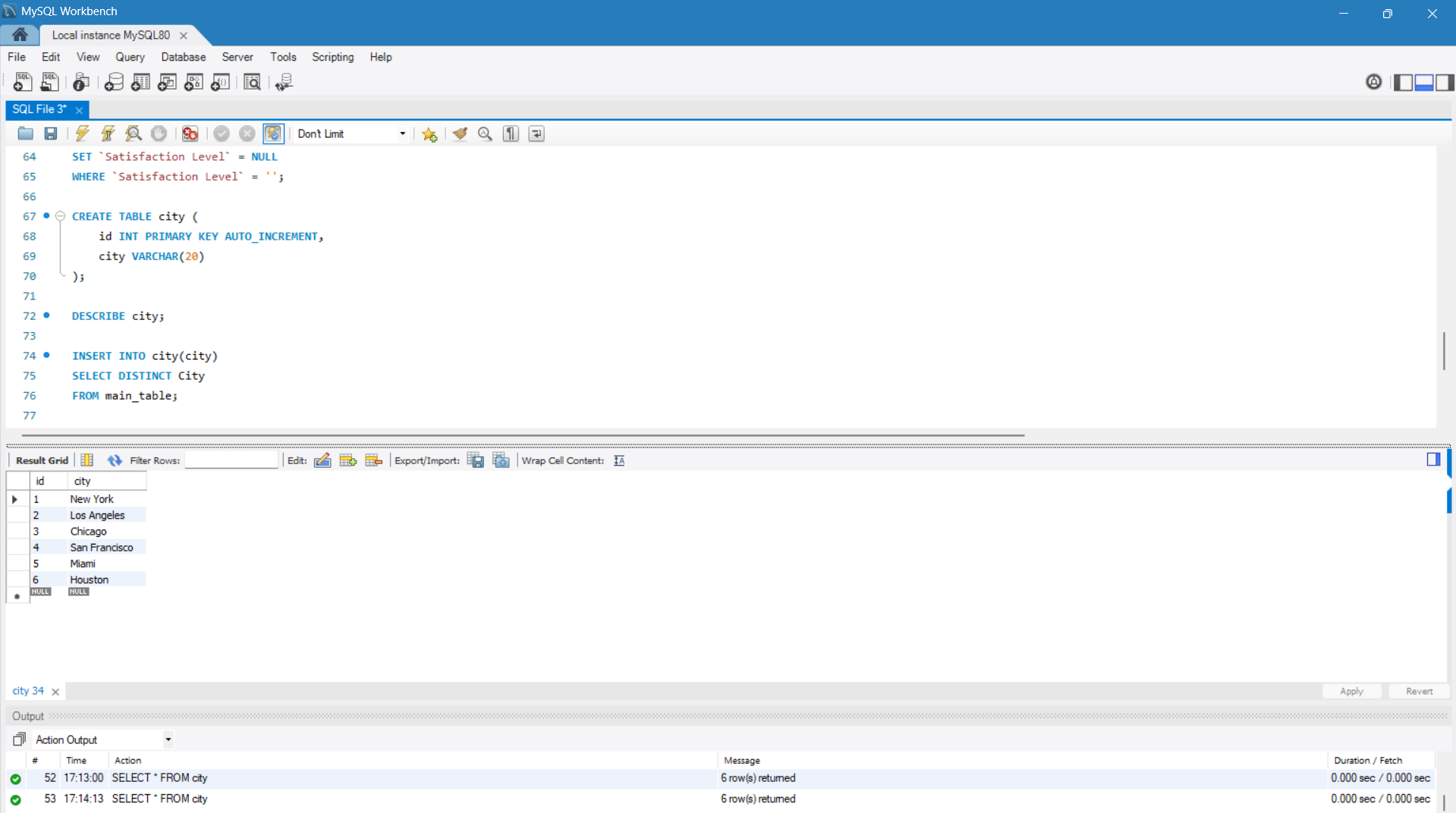The height and width of the screenshot is (813, 1456).
Task: Delete selected rows icon
Action: 374,460
